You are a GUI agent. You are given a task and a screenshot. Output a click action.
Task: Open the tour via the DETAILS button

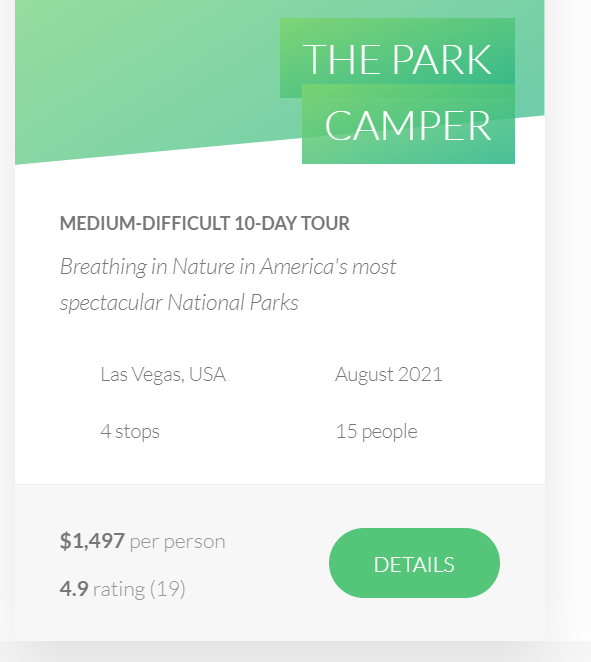[x=414, y=563]
